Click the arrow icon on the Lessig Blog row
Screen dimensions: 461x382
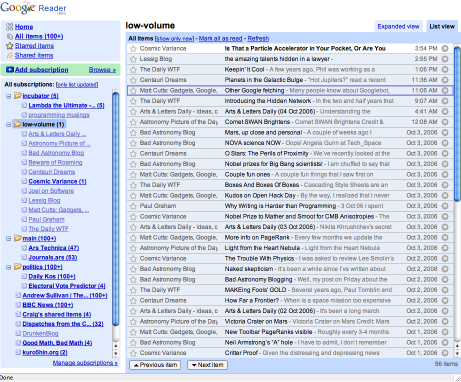(445, 59)
